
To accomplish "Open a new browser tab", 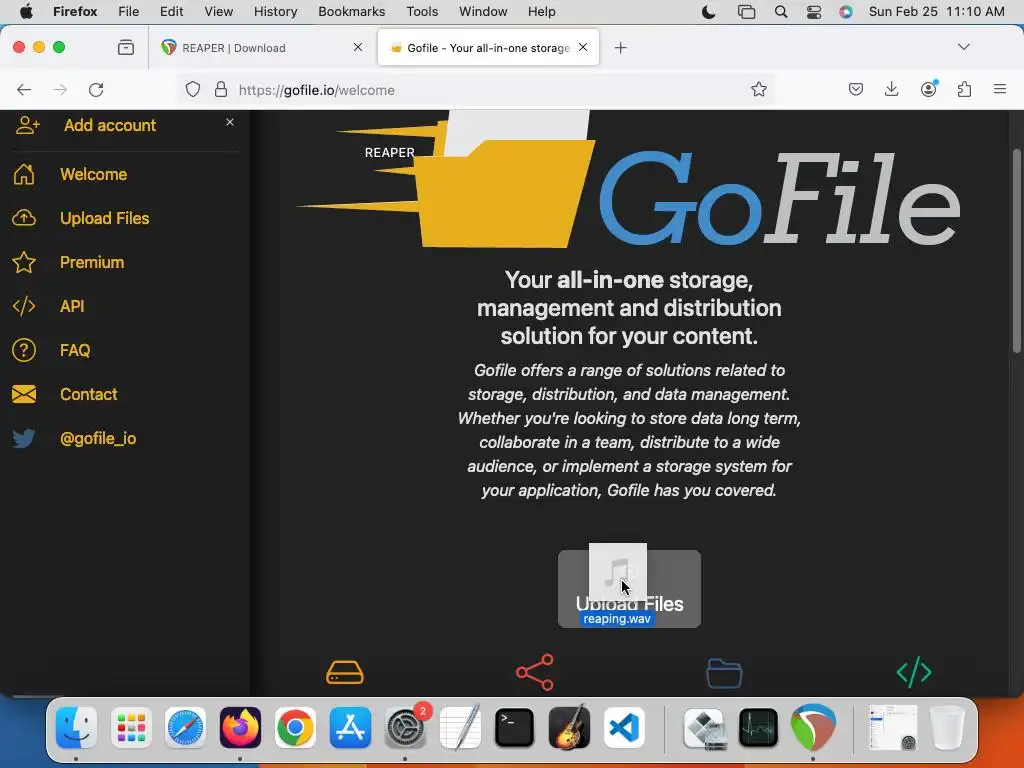I will click(x=620, y=48).
